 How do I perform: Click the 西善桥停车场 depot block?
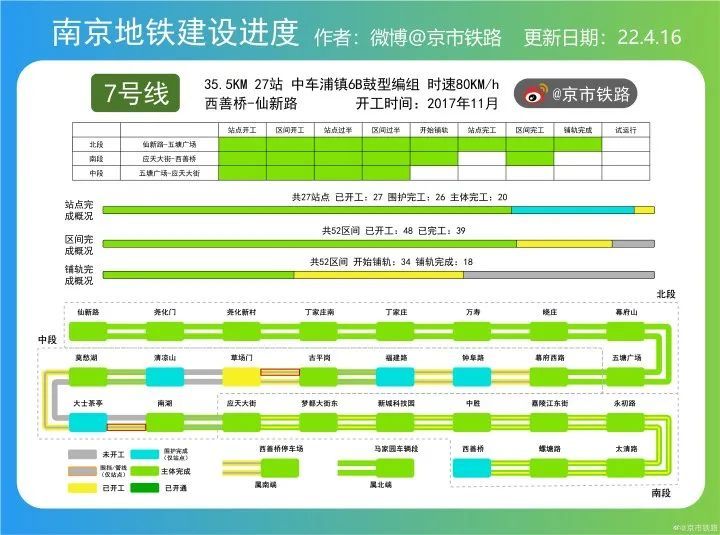click(x=280, y=468)
